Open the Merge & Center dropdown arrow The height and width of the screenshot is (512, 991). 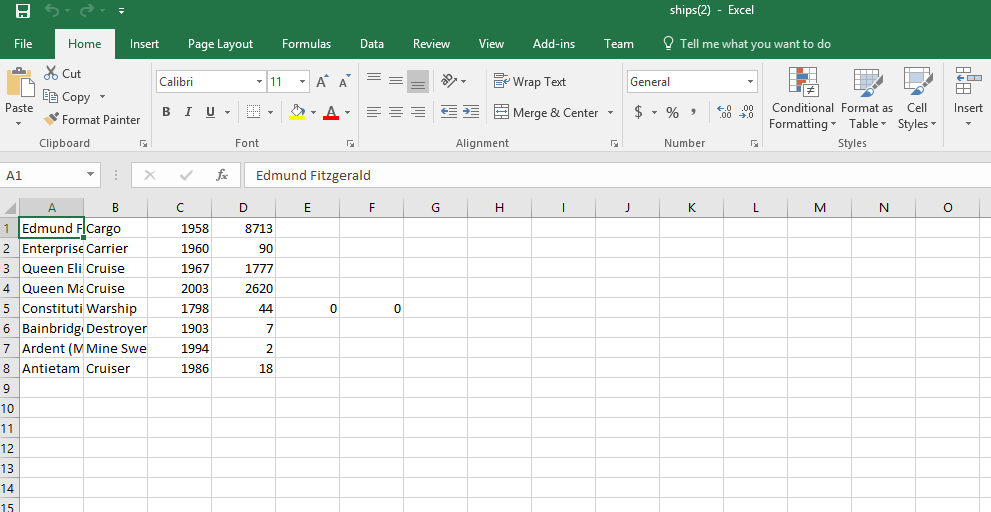tap(611, 113)
